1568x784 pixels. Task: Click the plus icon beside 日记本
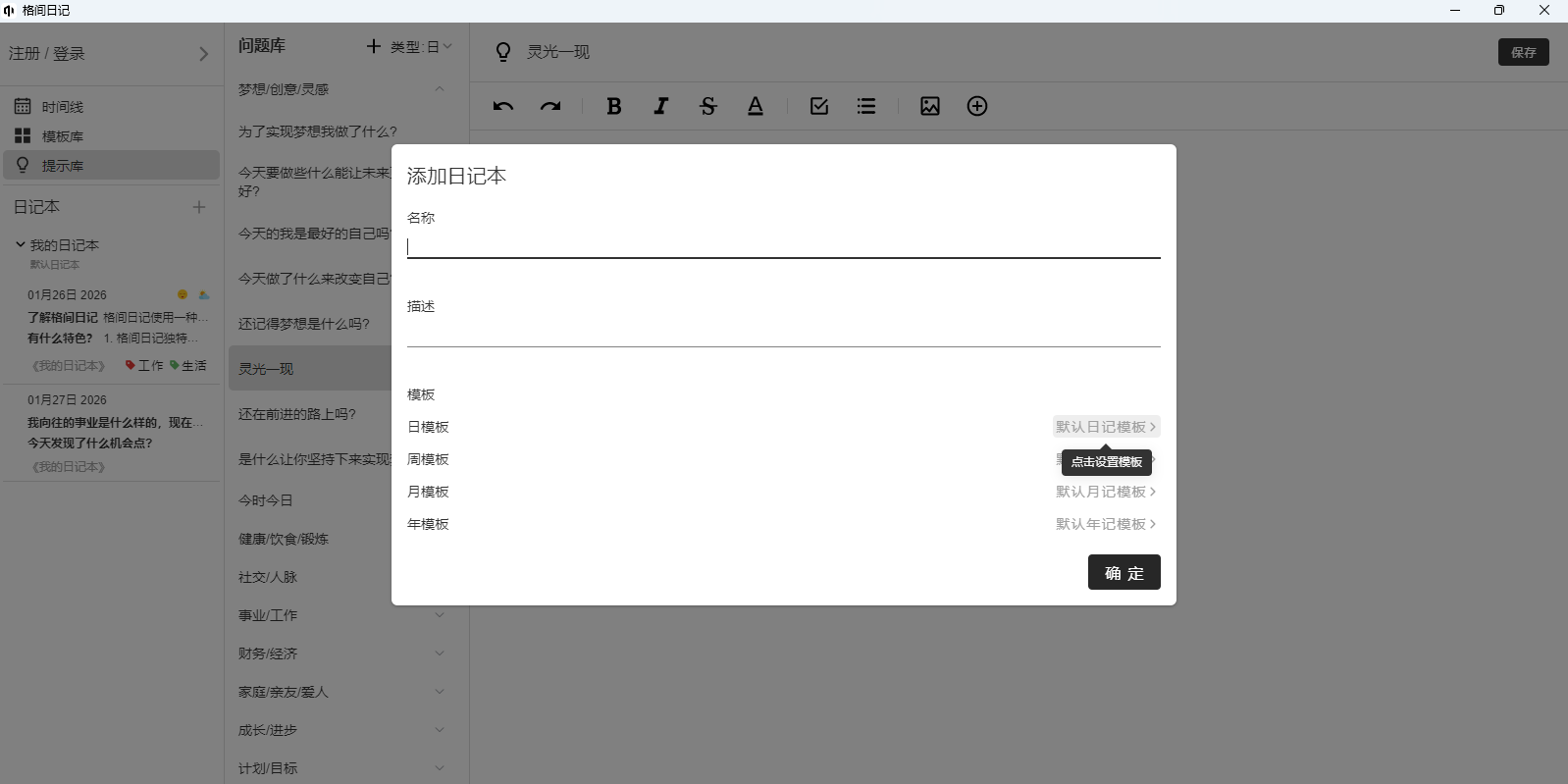pos(199,207)
